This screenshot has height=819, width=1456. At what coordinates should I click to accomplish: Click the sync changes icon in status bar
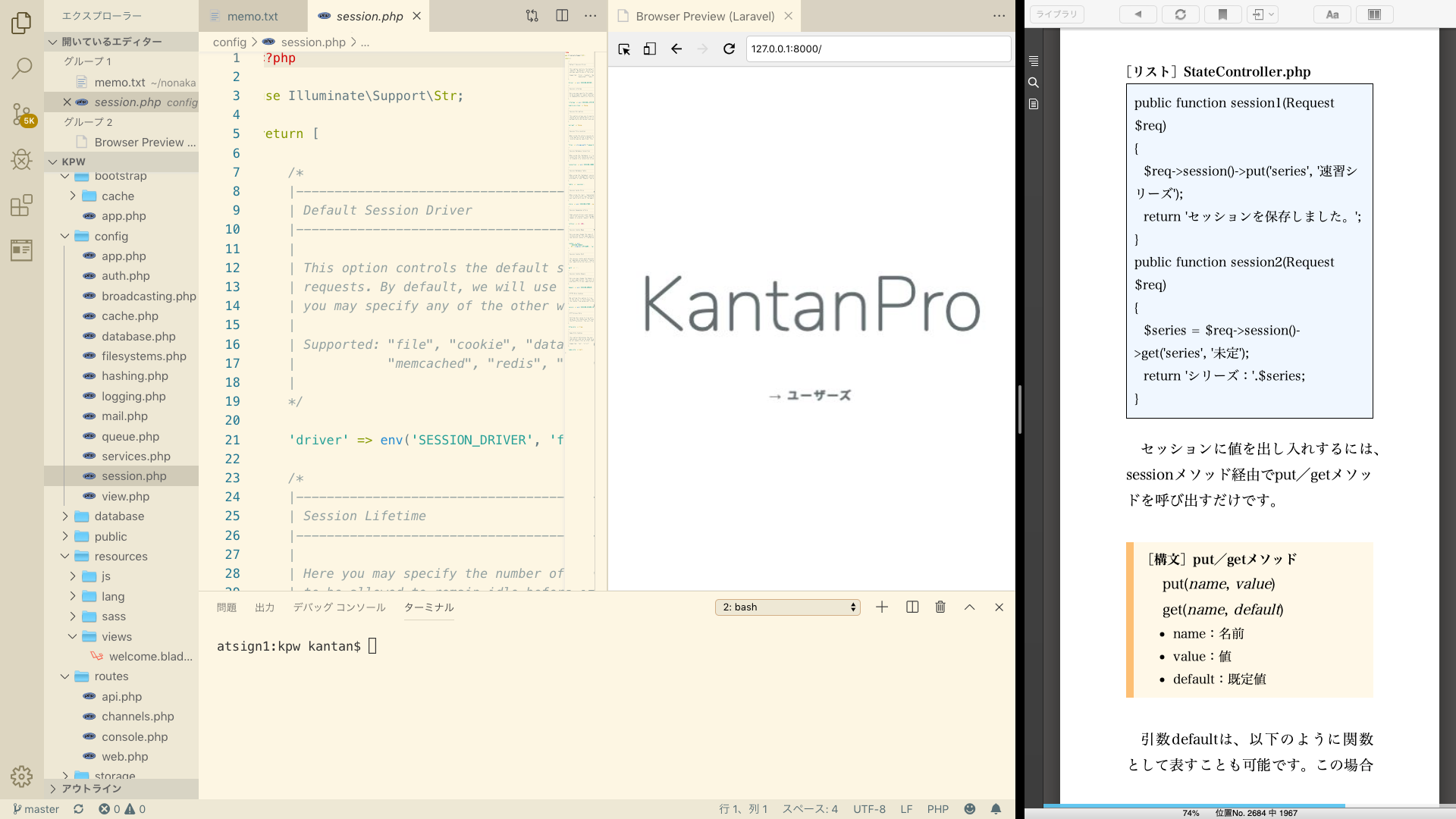coord(78,809)
